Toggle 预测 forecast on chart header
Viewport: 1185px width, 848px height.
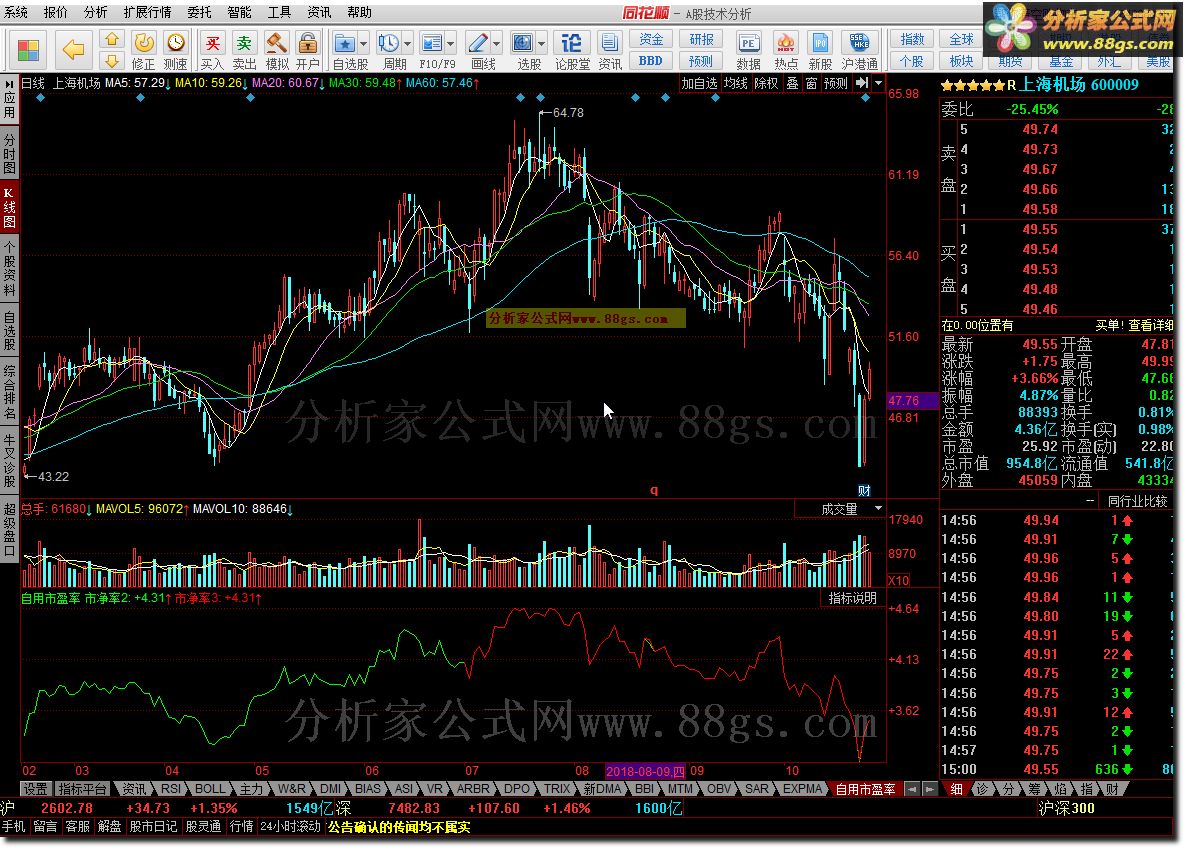pos(836,83)
